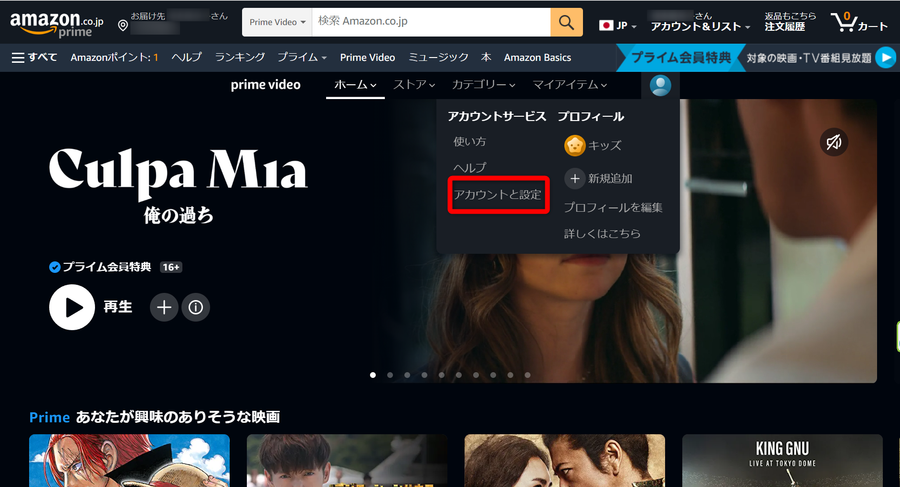Open the thumbnail with two faces in profile
900x487 pixels.
pyautogui.click(x=565, y=461)
